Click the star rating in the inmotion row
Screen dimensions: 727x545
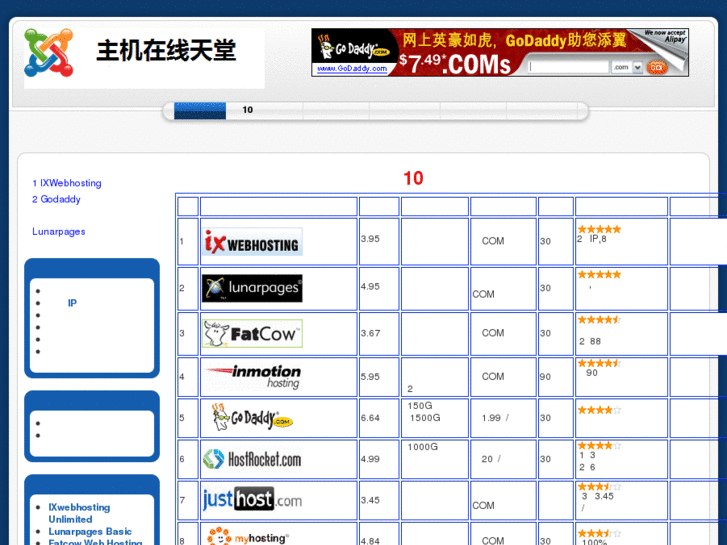point(599,363)
